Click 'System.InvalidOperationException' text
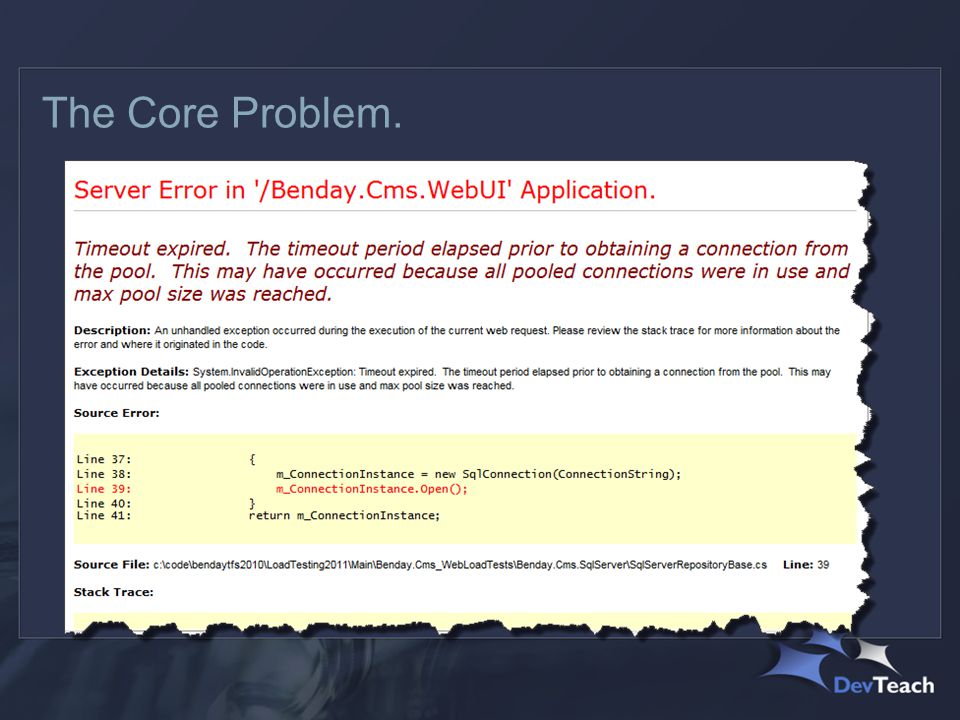 pyautogui.click(x=273, y=372)
